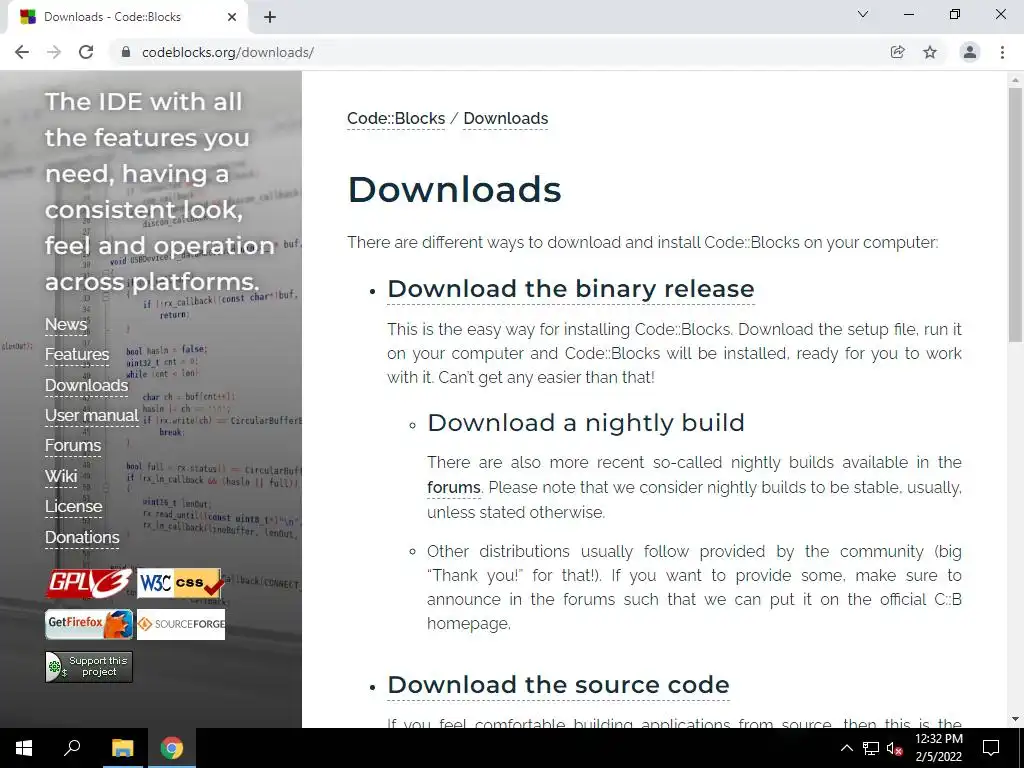Click the forward navigation arrow

(x=54, y=52)
